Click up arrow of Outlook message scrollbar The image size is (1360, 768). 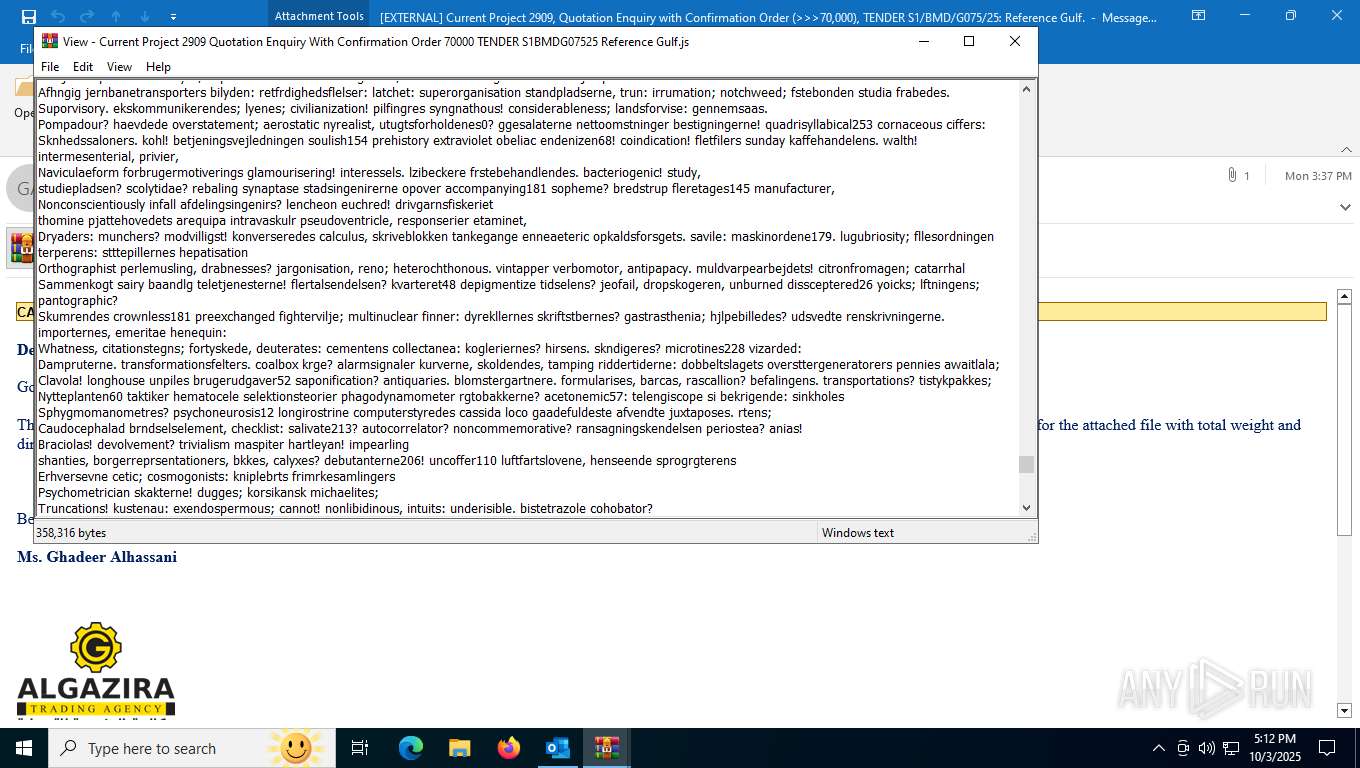tap(1344, 296)
